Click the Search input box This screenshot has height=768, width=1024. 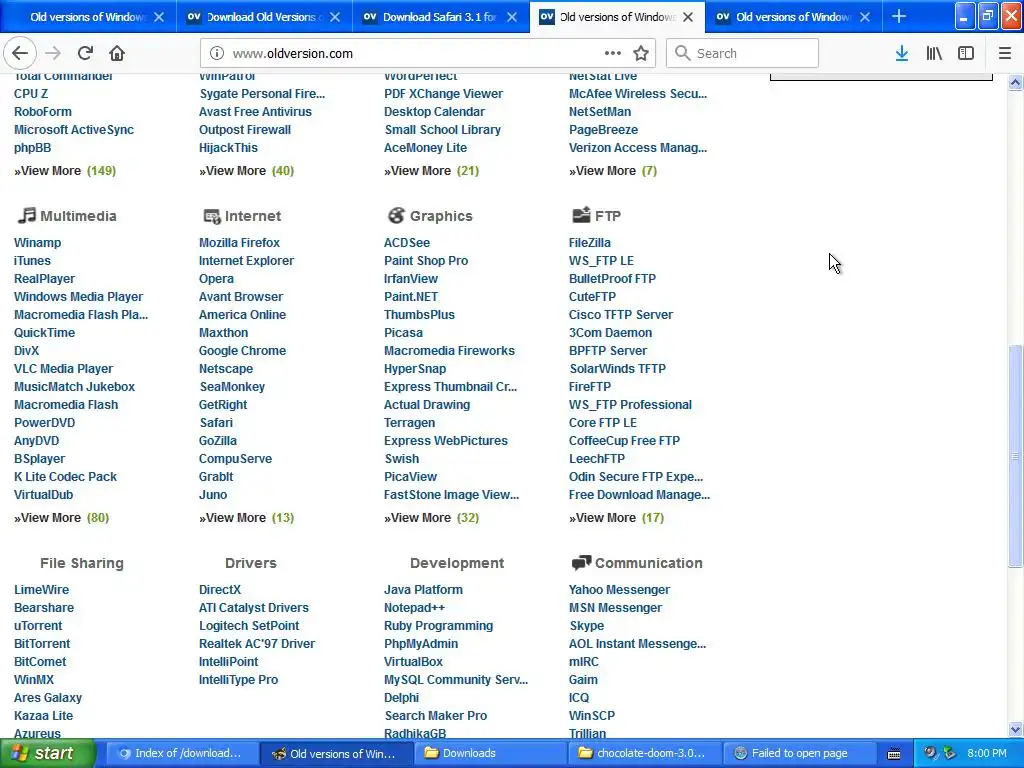(742, 54)
